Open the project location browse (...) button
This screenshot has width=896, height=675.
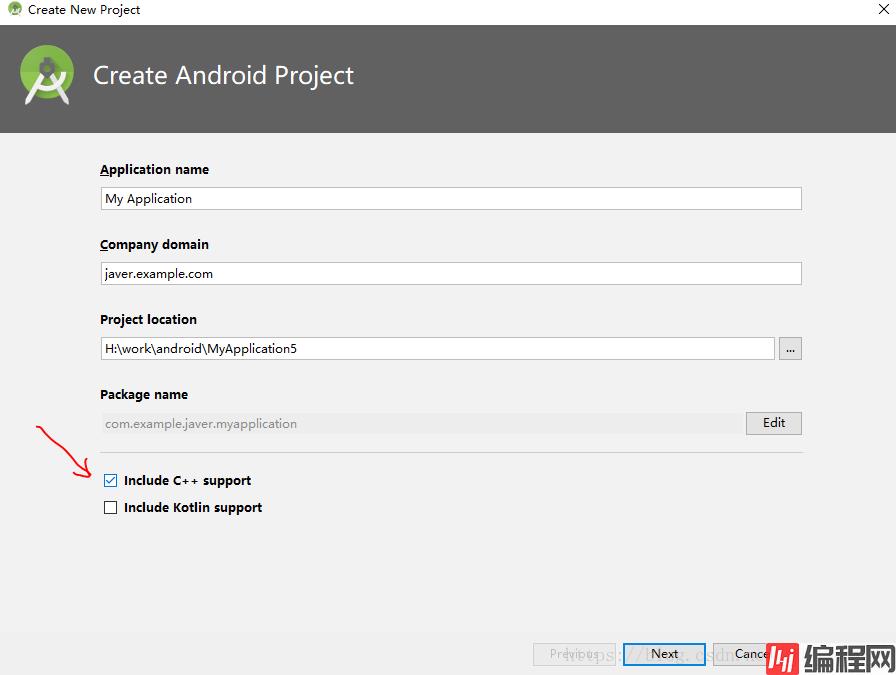(x=790, y=349)
